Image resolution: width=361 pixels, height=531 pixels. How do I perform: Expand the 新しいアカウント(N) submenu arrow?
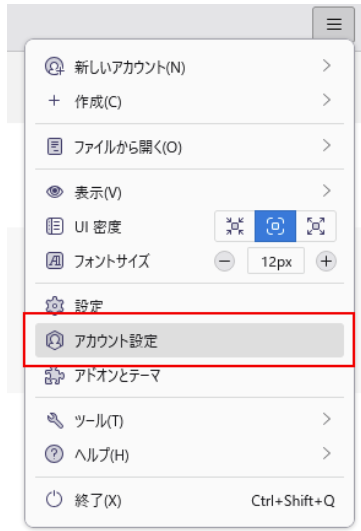(326, 66)
